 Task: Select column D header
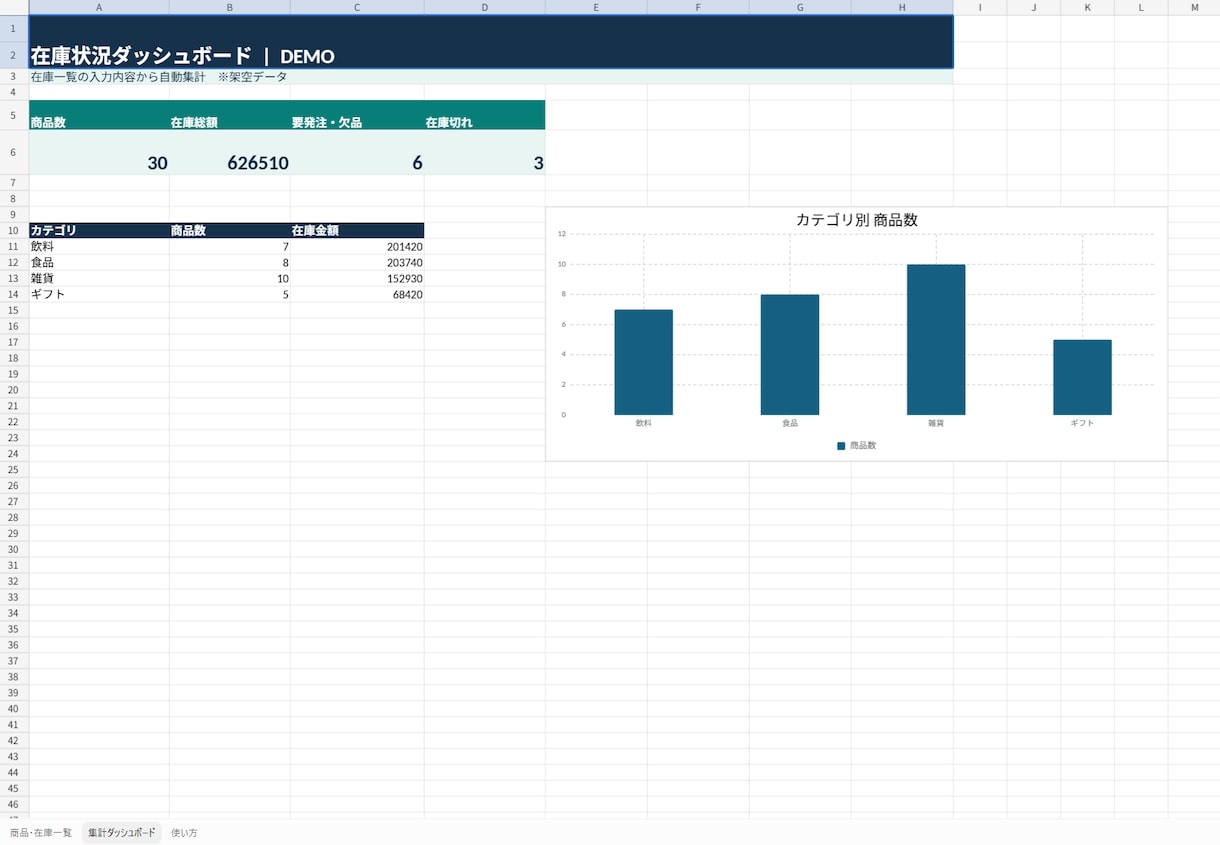tap(485, 7)
